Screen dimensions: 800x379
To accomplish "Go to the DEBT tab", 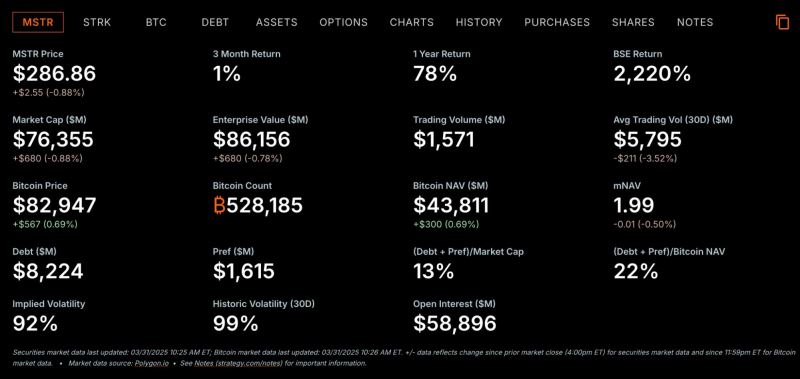I will [215, 22].
